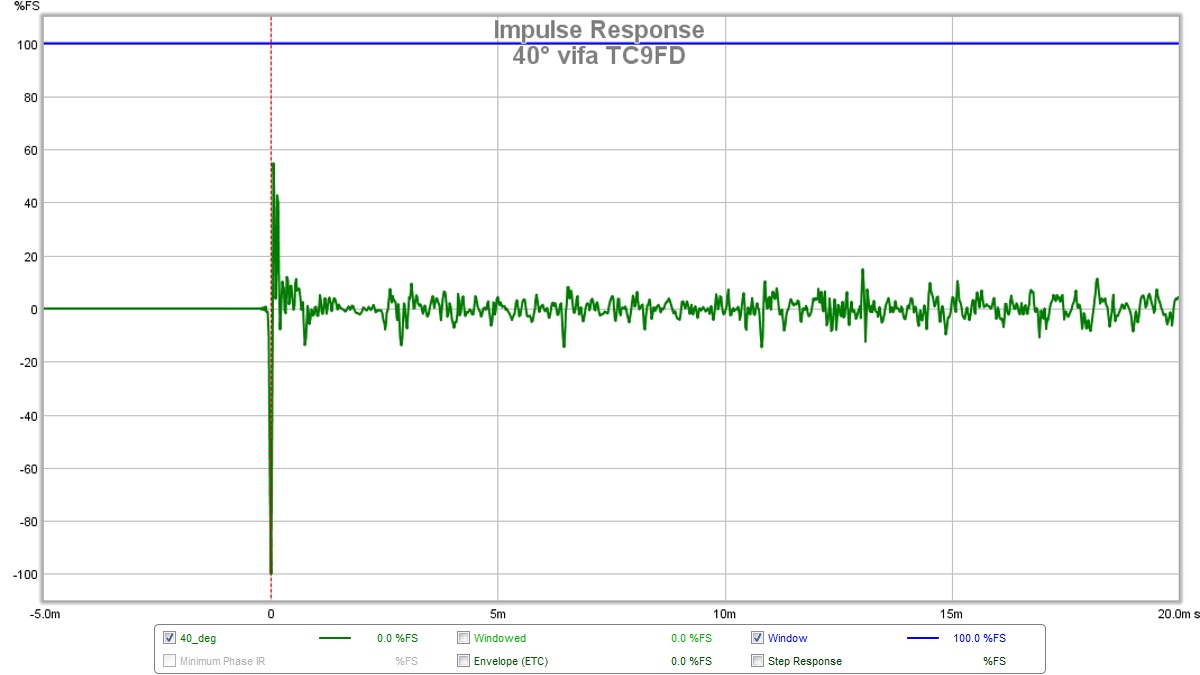The image size is (1200, 675).
Task: Click the Envelope (ETC) legend label
Action: pyautogui.click(x=511, y=661)
